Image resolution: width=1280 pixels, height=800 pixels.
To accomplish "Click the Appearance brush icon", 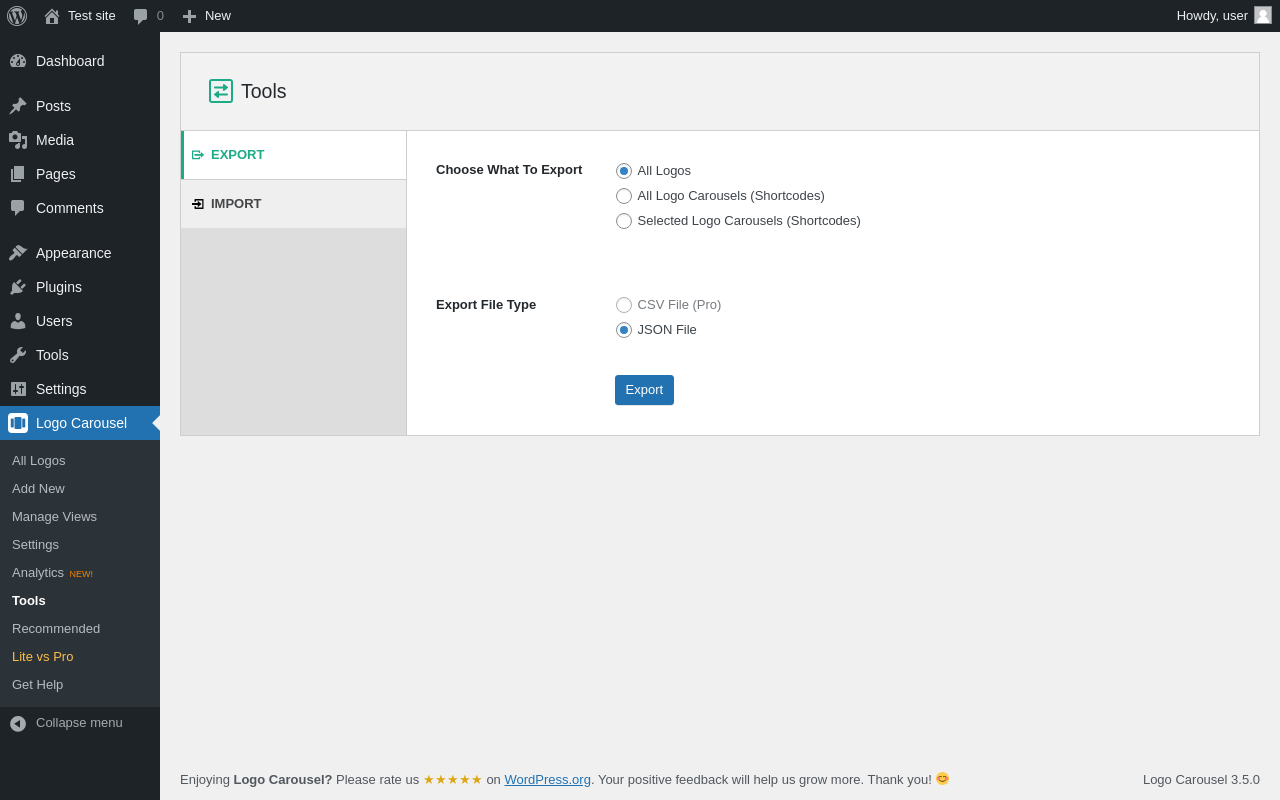I will pyautogui.click(x=18, y=253).
